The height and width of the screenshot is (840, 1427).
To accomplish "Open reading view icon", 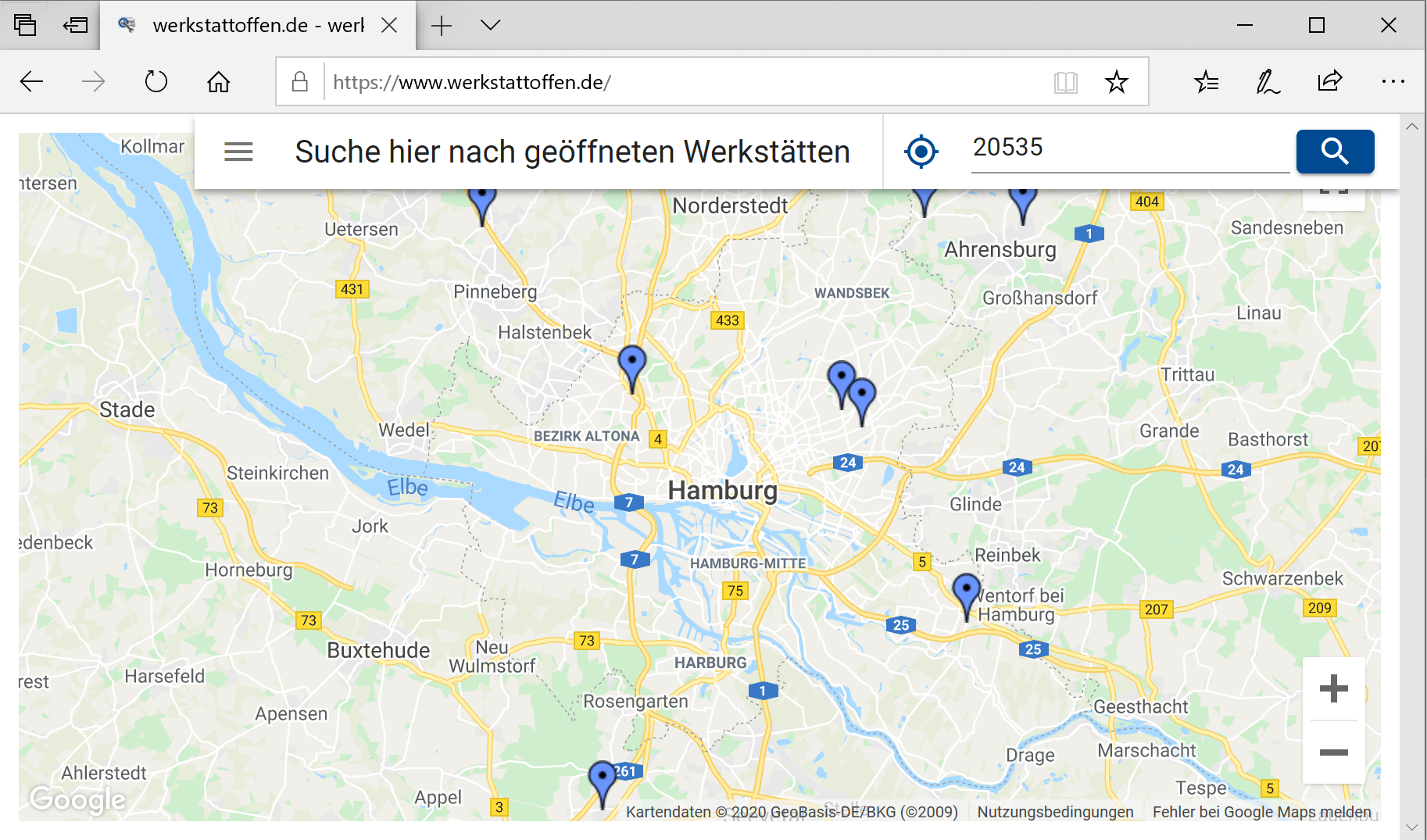I will [x=1066, y=82].
